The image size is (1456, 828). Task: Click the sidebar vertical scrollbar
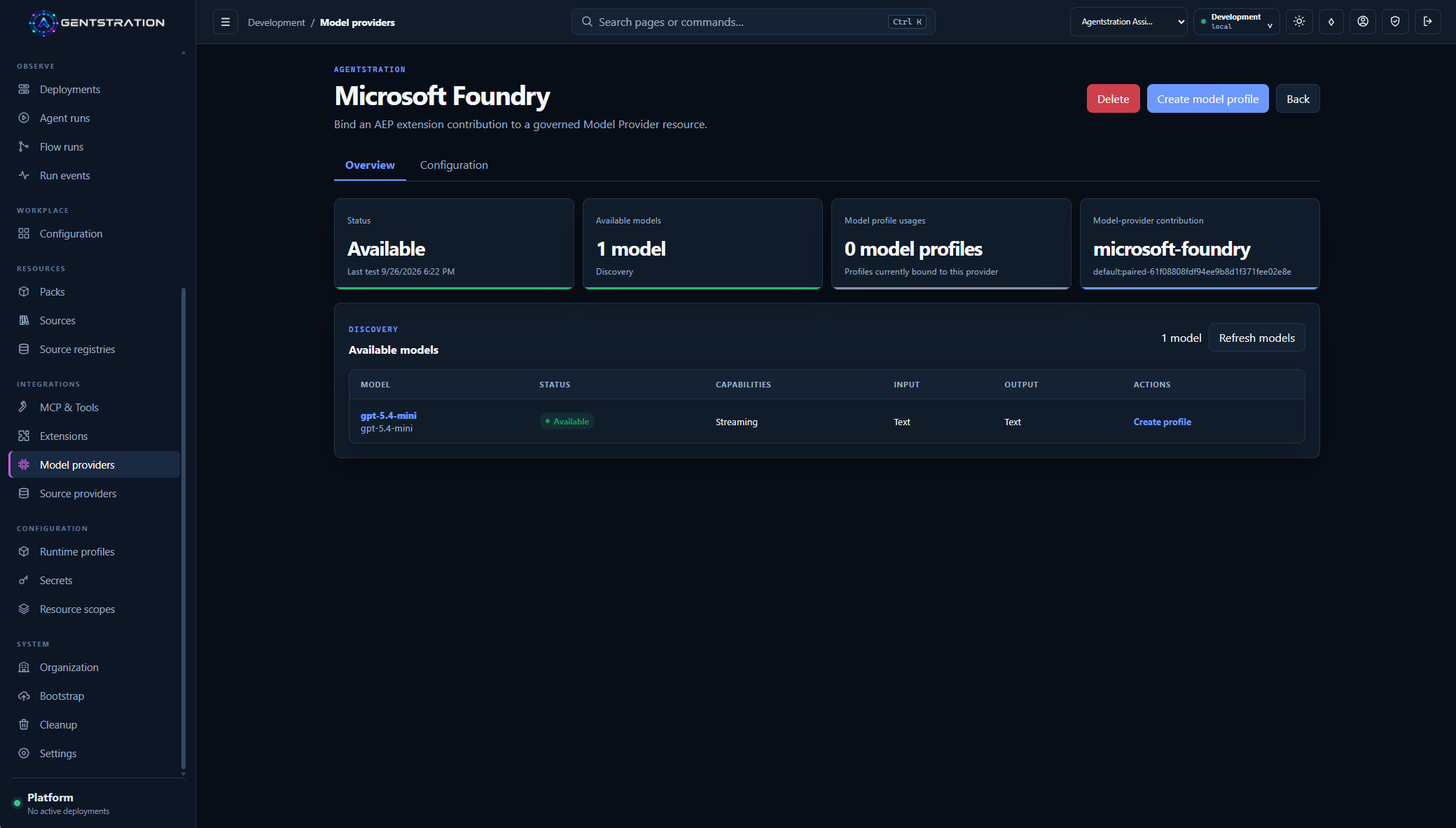183,527
